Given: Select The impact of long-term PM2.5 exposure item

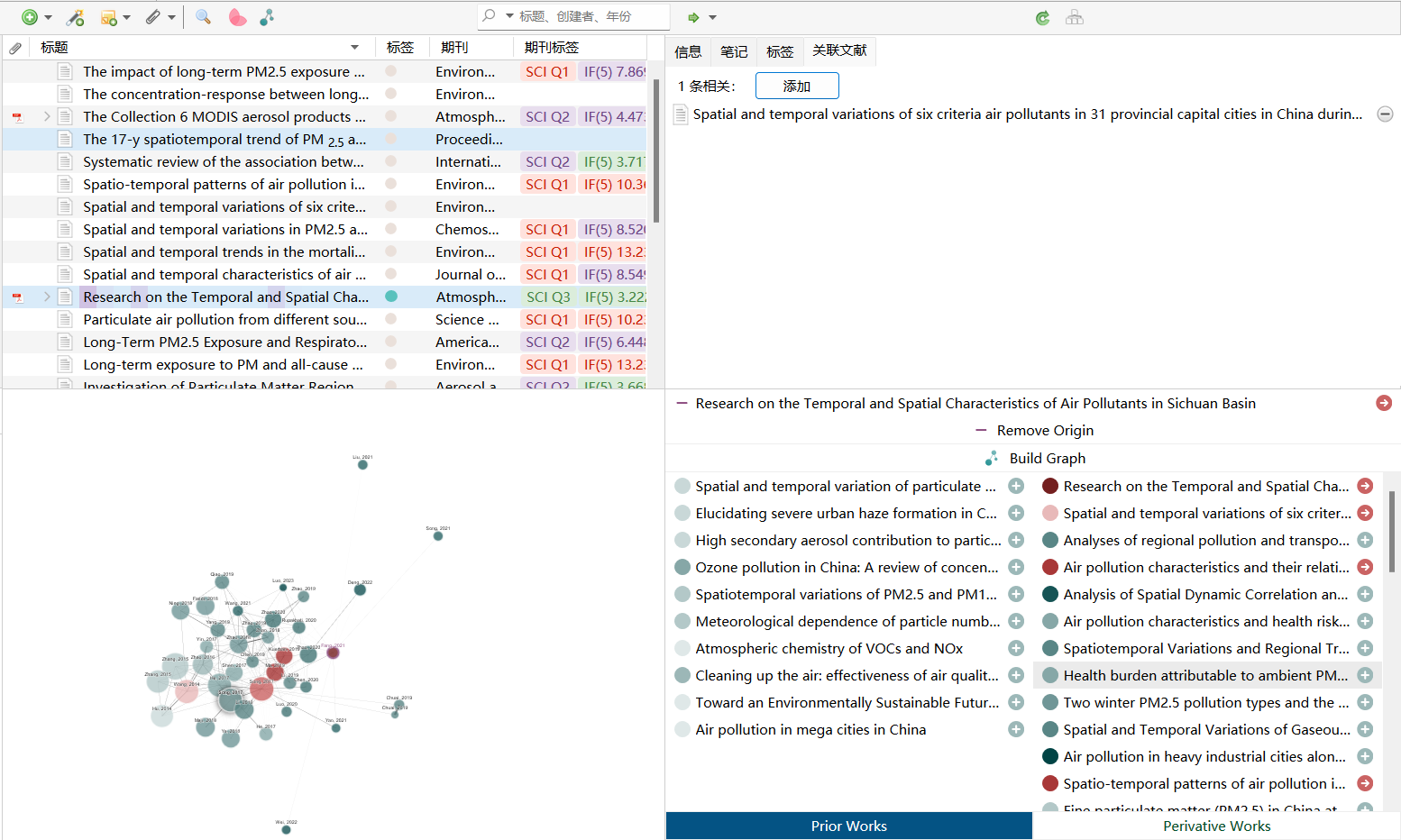Looking at the screenshot, I should (224, 71).
